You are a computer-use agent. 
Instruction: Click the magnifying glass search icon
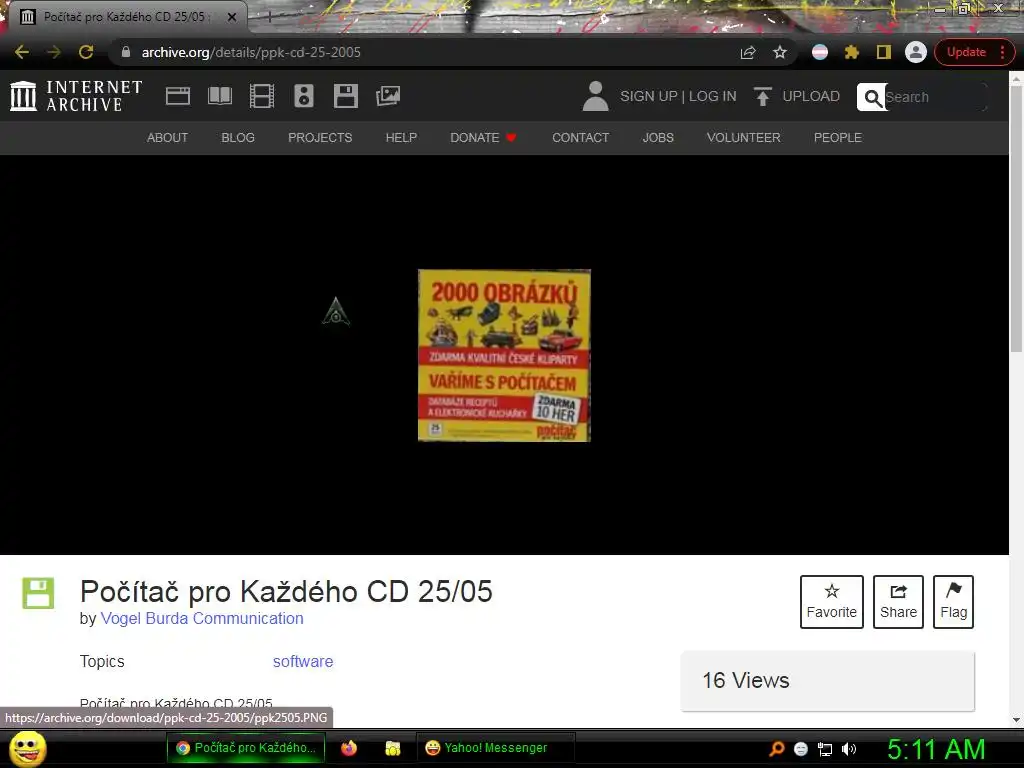tap(872, 97)
